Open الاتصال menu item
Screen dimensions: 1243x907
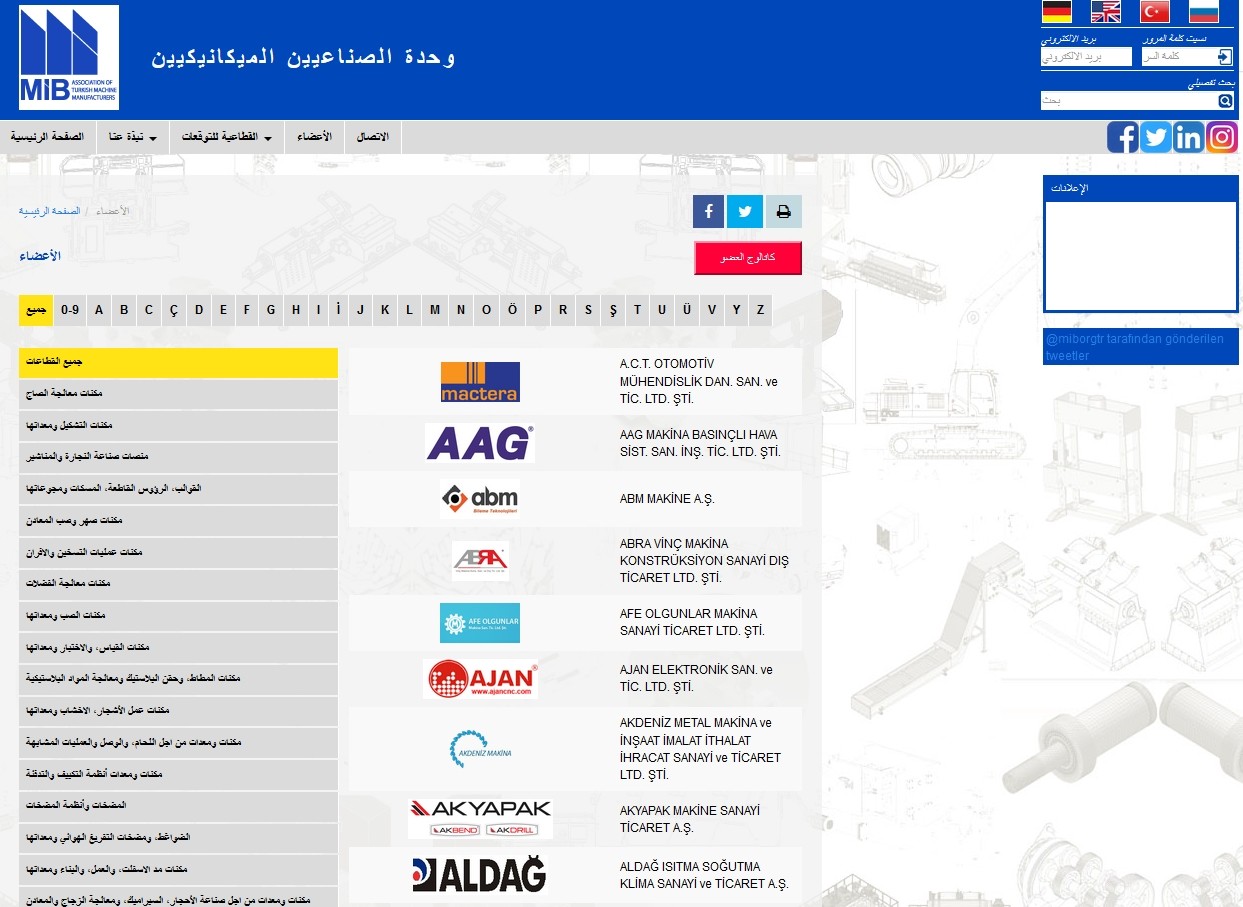(x=373, y=137)
